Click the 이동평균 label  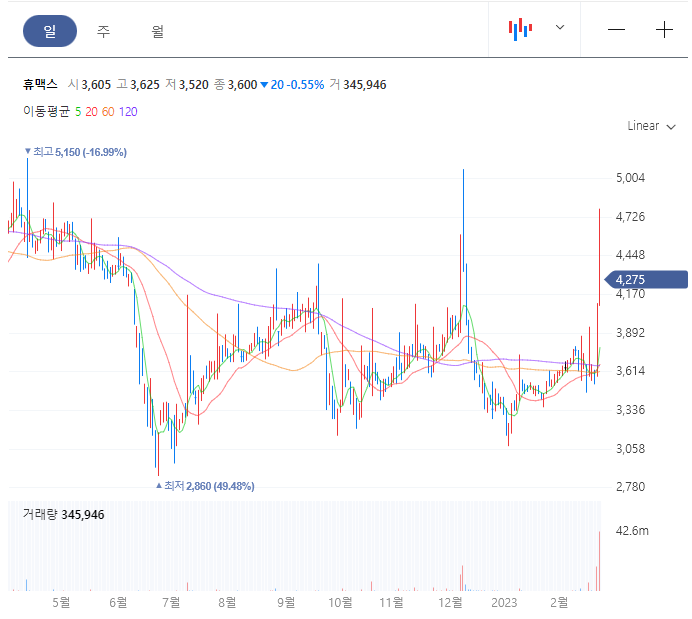[x=46, y=112]
